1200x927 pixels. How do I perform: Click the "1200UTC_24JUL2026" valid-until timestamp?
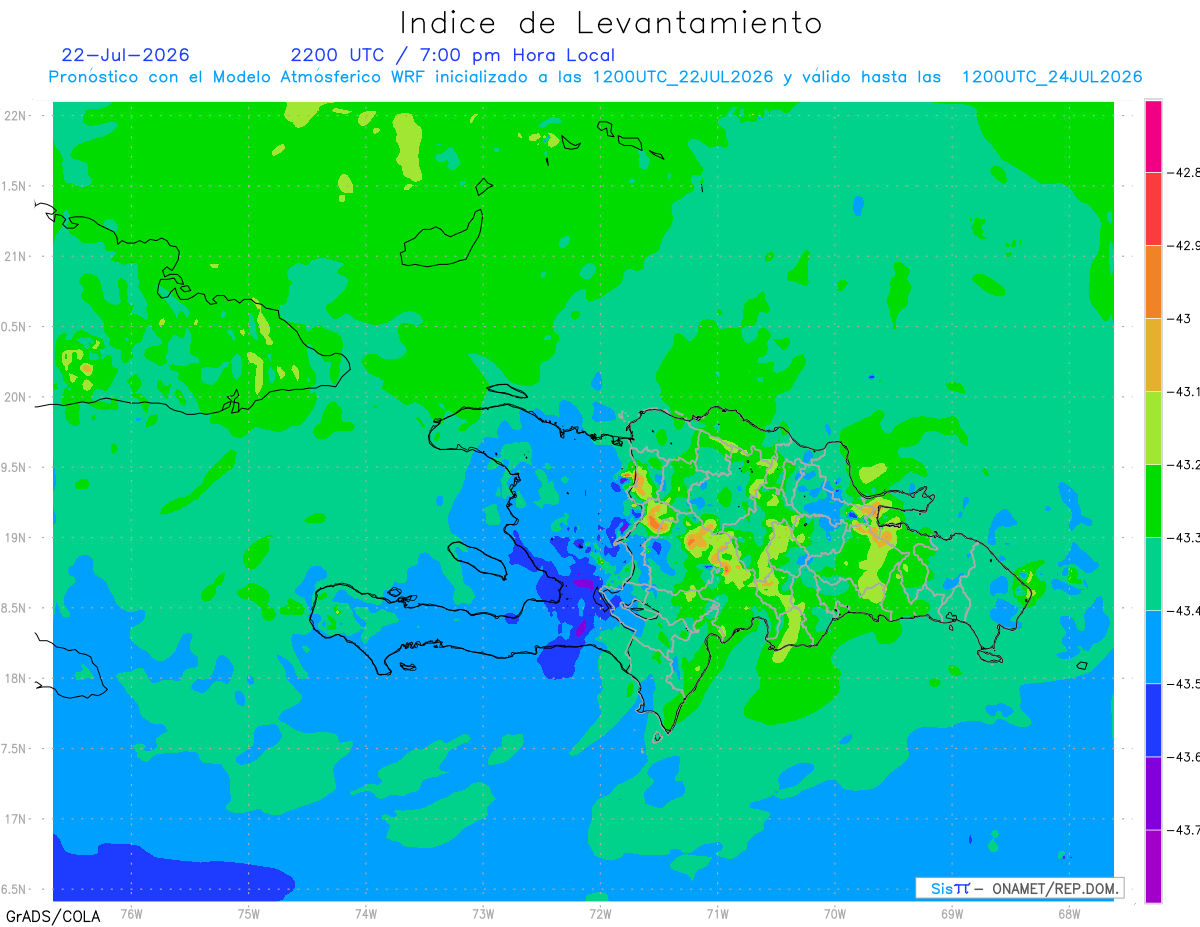click(1052, 77)
